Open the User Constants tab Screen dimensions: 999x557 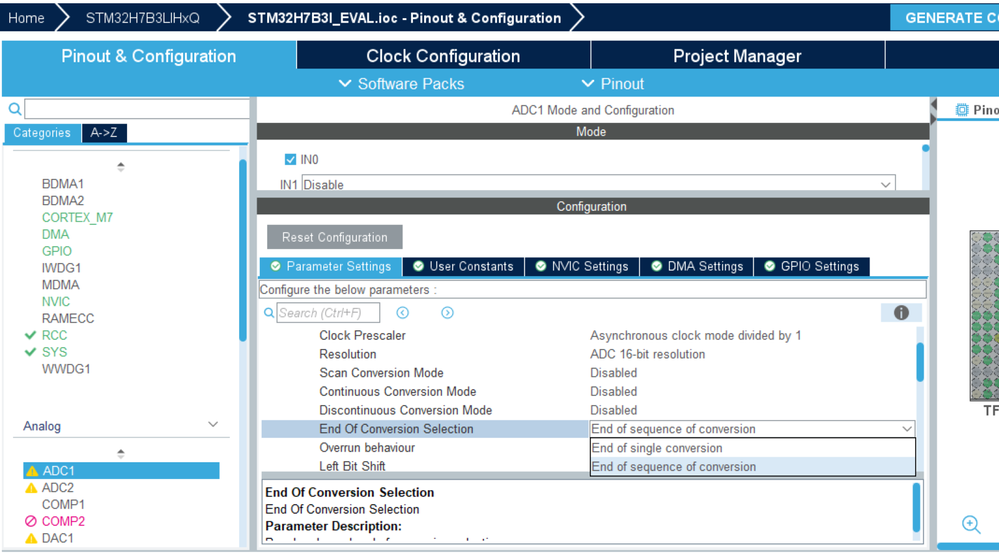point(463,266)
